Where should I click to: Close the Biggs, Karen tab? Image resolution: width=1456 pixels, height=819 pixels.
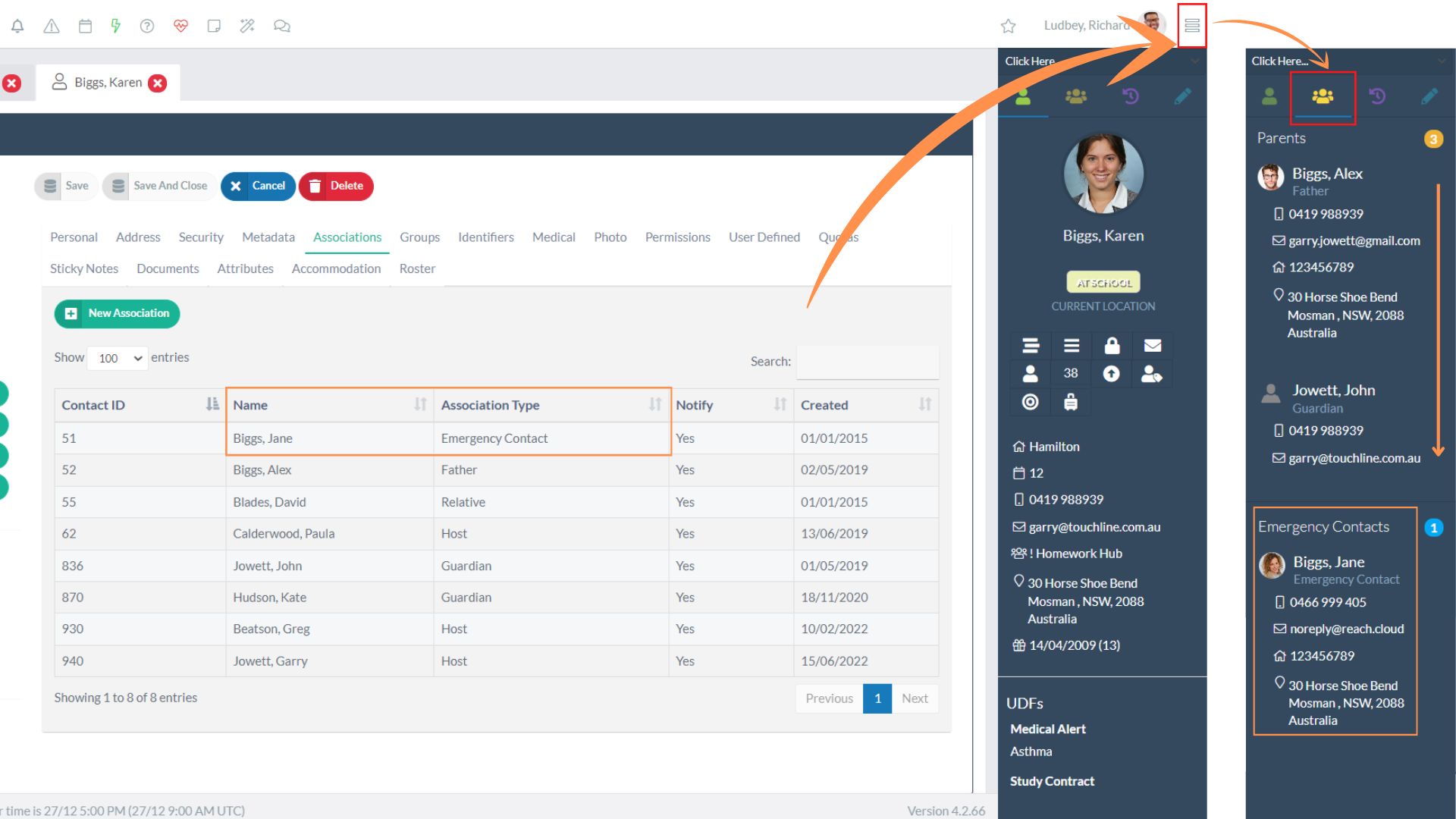[x=158, y=83]
